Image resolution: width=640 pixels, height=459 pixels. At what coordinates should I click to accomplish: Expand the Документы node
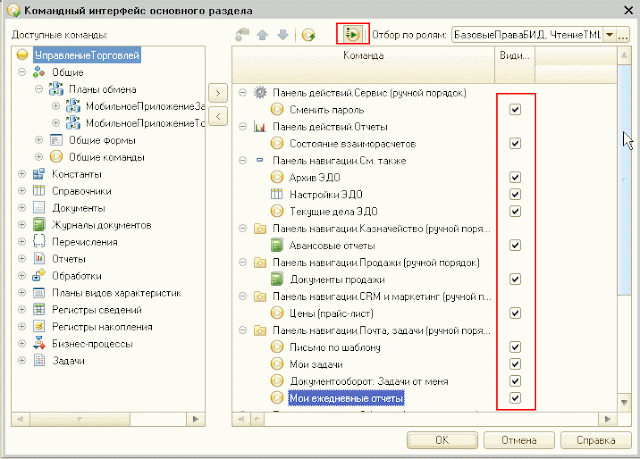click(x=22, y=208)
